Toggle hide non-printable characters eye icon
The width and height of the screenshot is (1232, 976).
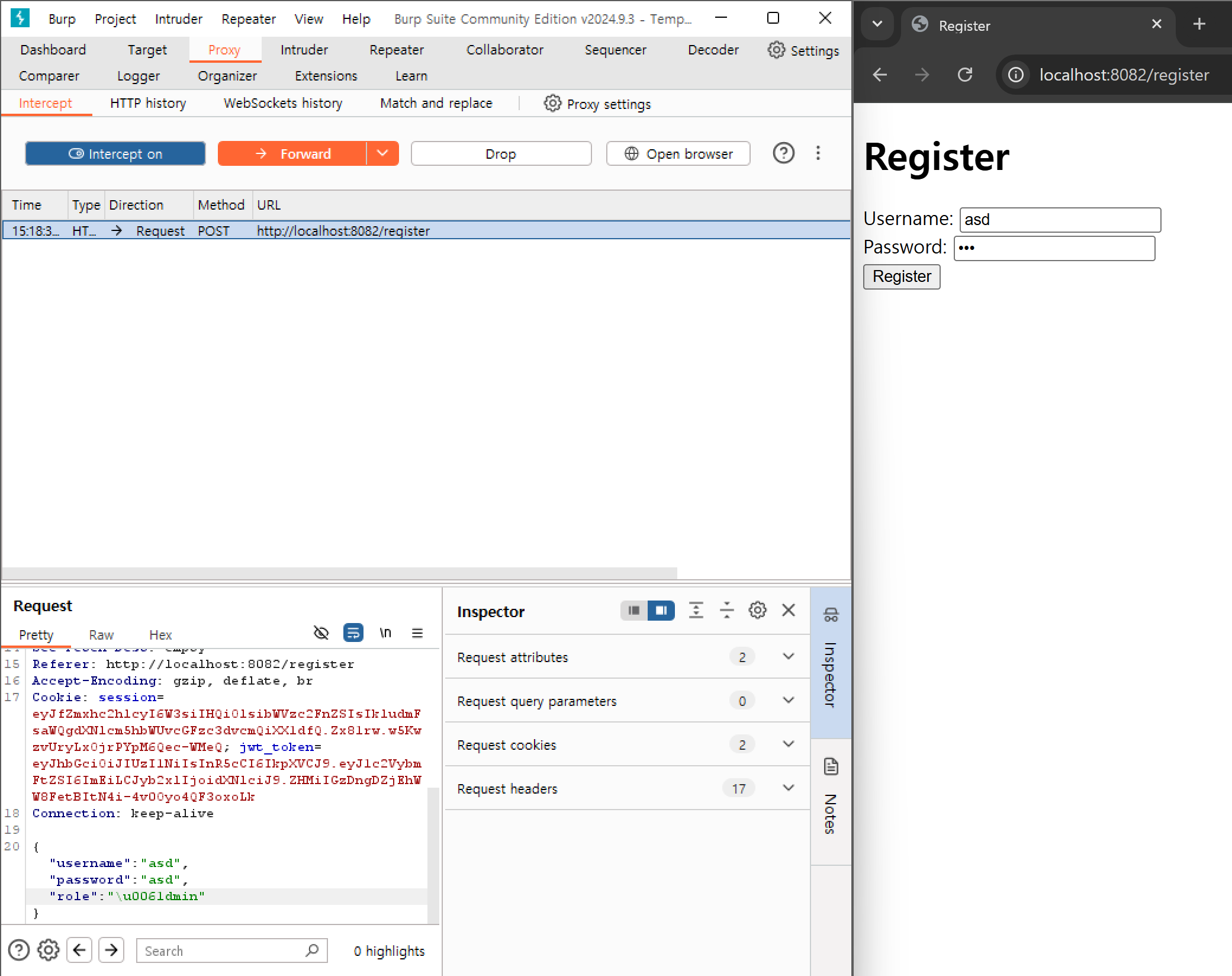click(x=321, y=633)
